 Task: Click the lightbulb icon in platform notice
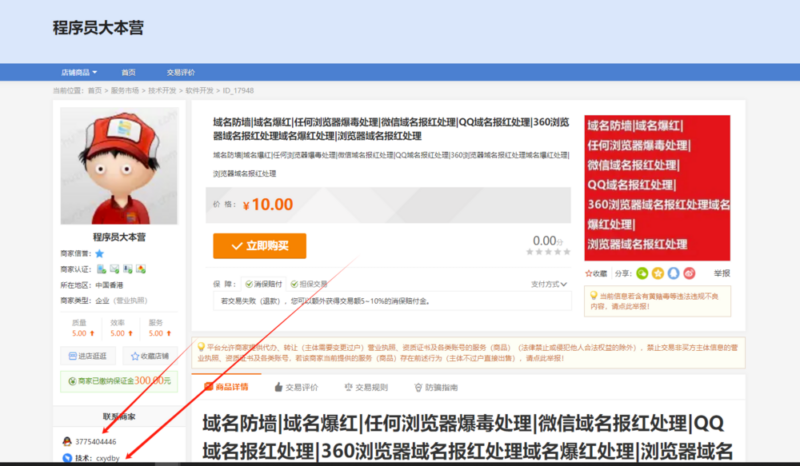tap(201, 347)
